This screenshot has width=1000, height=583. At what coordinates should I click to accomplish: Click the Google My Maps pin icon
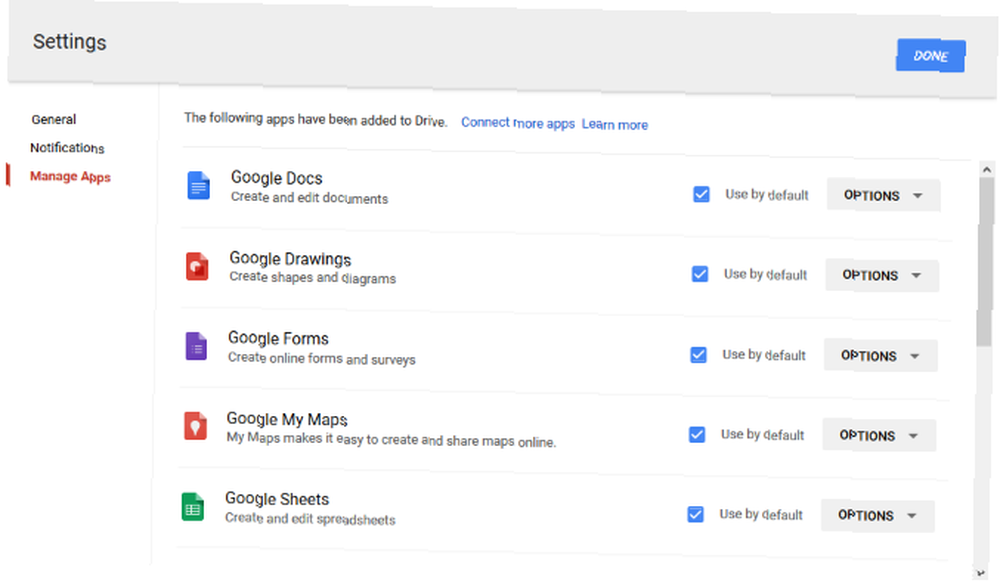195,426
